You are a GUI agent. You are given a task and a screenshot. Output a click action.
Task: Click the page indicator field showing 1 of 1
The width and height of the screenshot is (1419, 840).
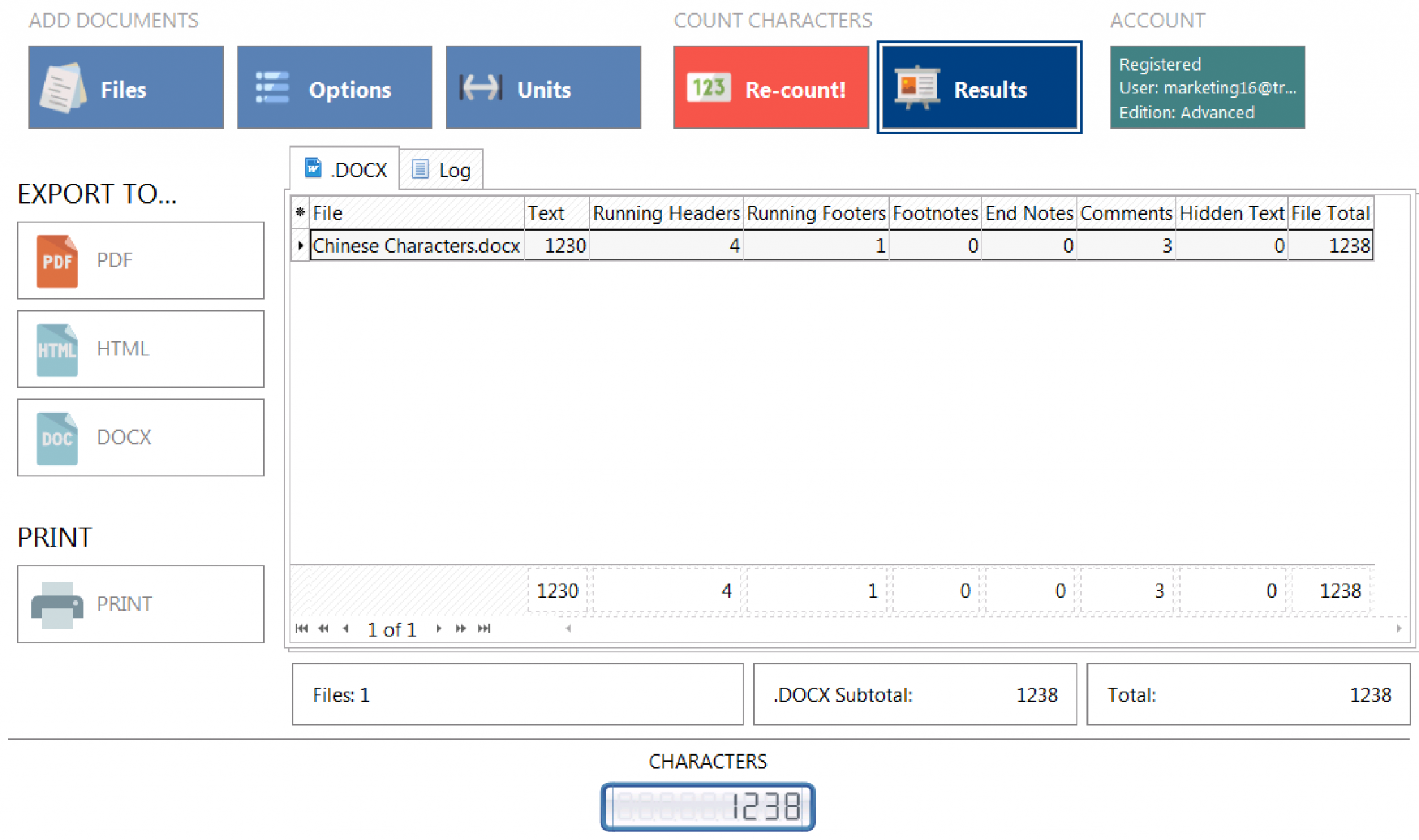(x=400, y=628)
